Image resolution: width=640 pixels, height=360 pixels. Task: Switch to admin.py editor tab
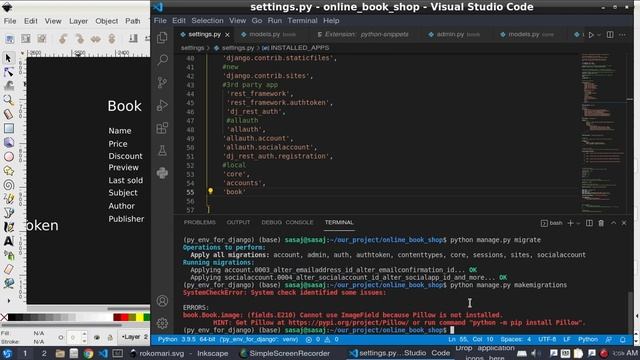click(x=454, y=35)
